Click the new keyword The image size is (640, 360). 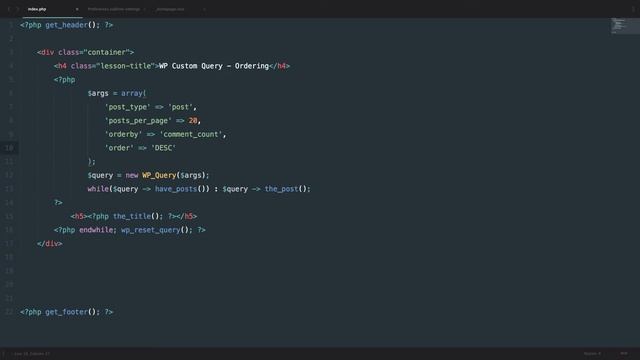[131, 175]
